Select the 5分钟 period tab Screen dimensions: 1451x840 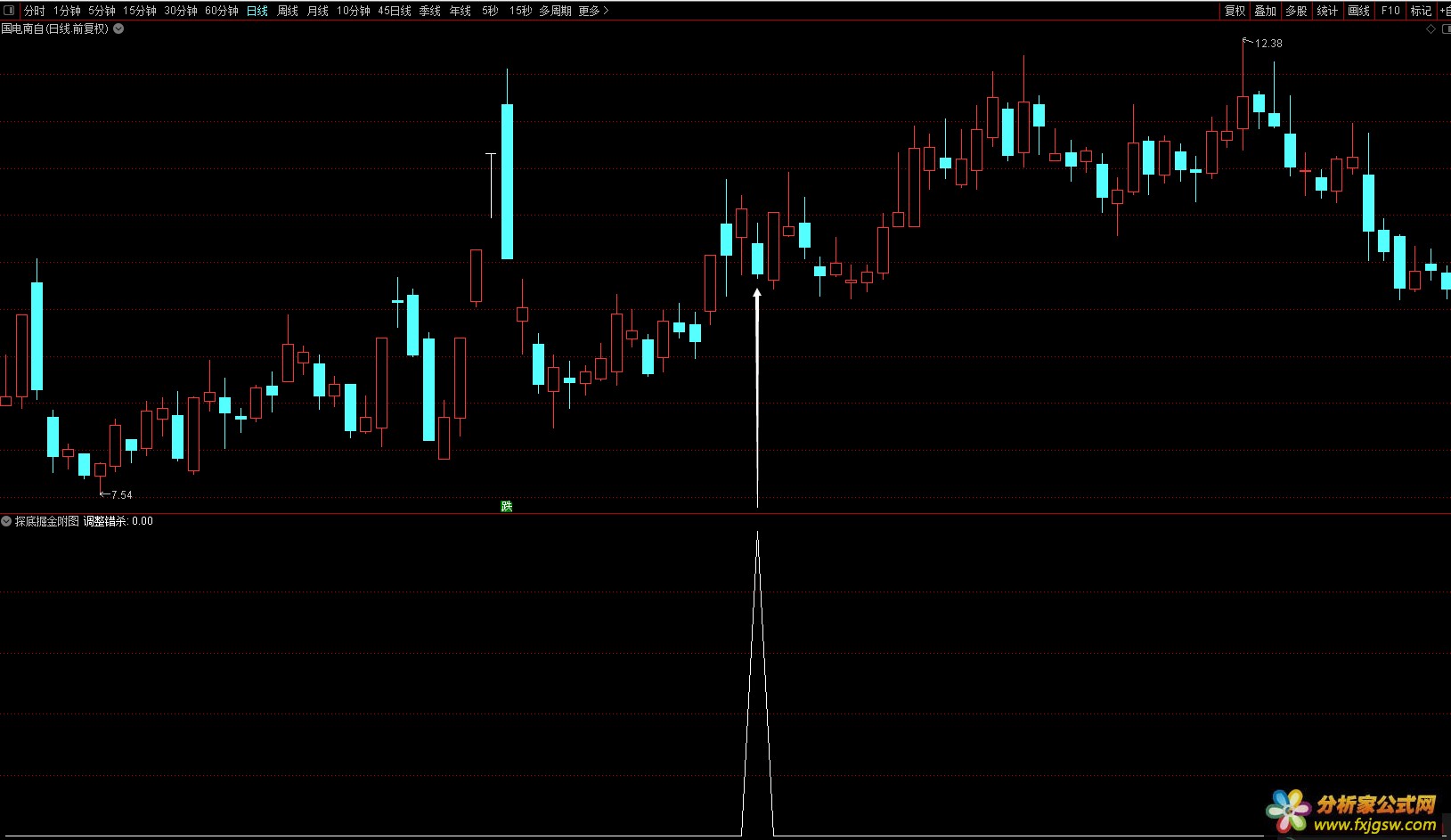(102, 11)
